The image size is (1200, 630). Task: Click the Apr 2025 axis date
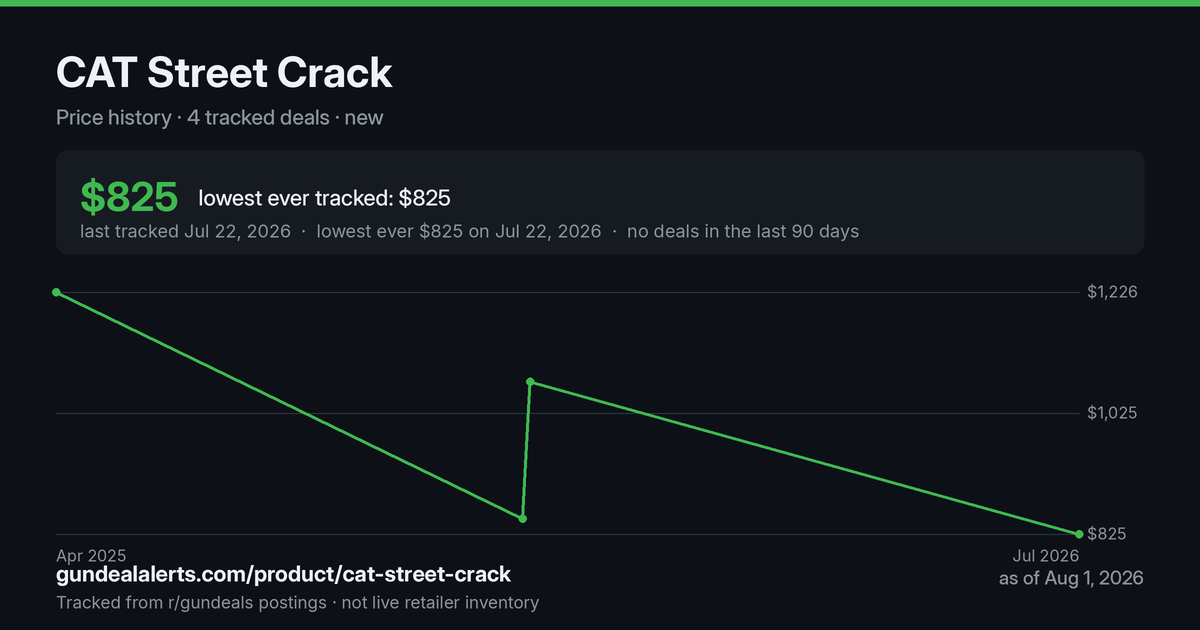(91, 555)
